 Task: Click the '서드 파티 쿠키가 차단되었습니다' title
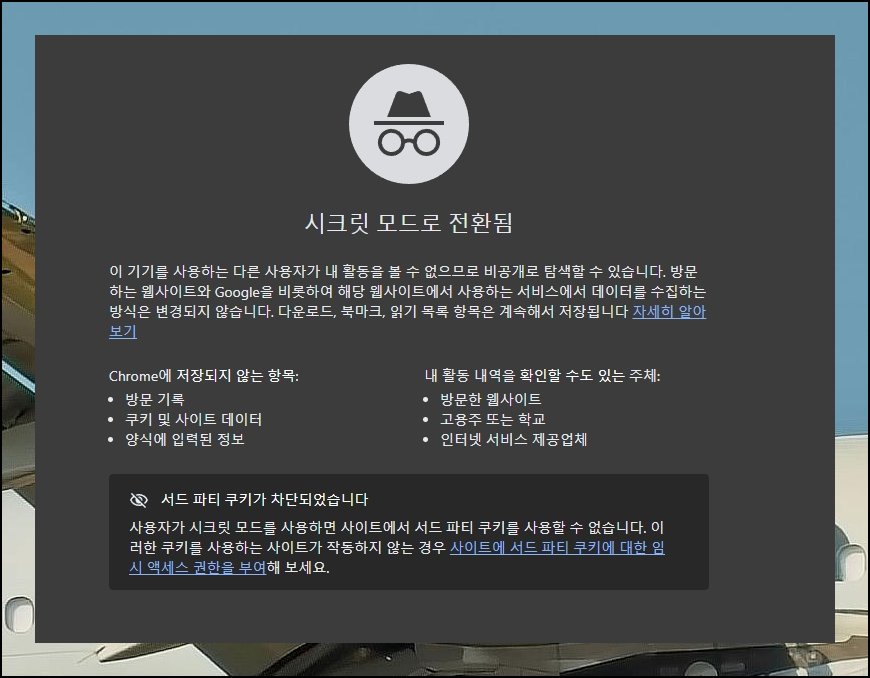pyautogui.click(x=265, y=500)
